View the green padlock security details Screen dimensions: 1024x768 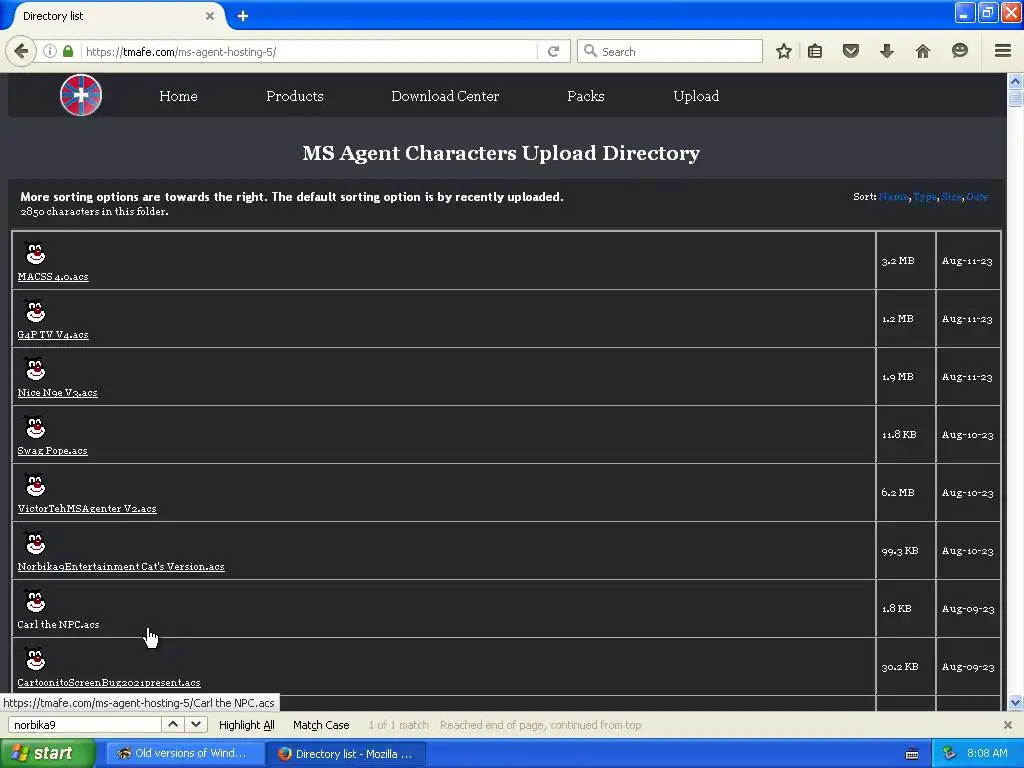(68, 51)
